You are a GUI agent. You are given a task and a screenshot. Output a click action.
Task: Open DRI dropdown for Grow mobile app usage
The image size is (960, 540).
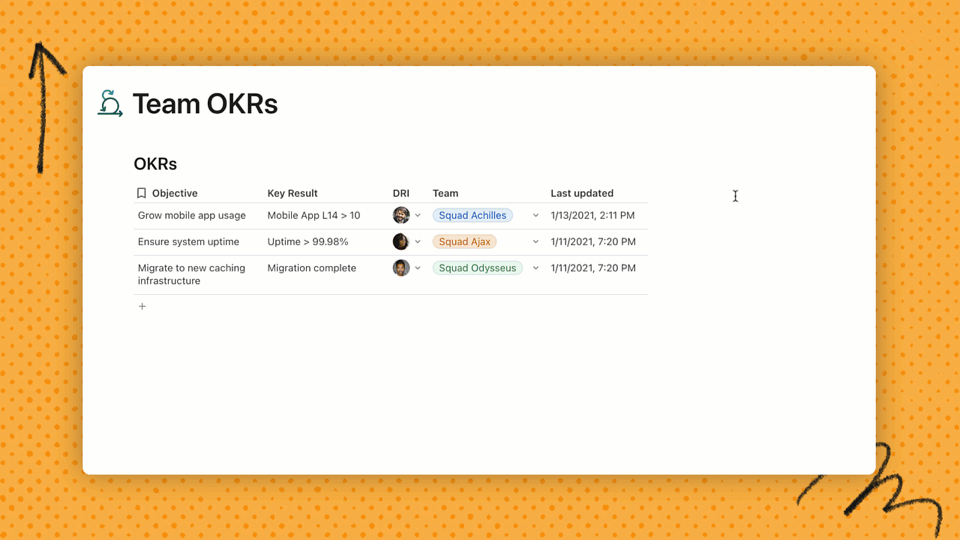point(418,216)
